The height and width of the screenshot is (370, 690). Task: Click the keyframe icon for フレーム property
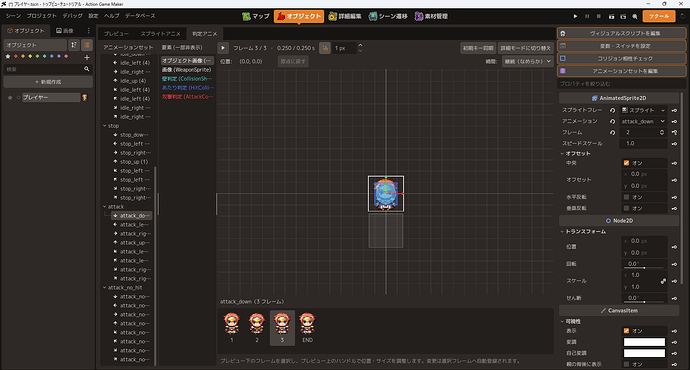tap(674, 132)
